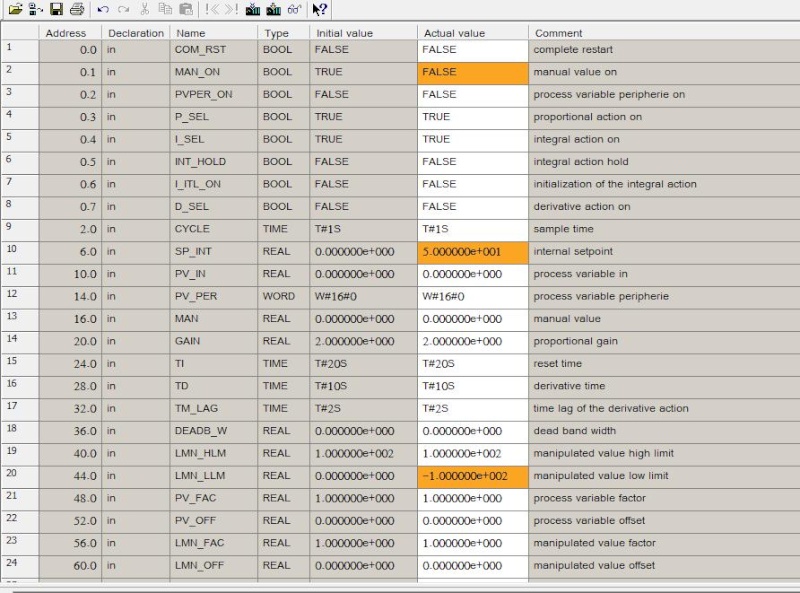Viewport: 800px width, 593px height.
Task: Click the address cell 52.0
Action: coord(70,523)
